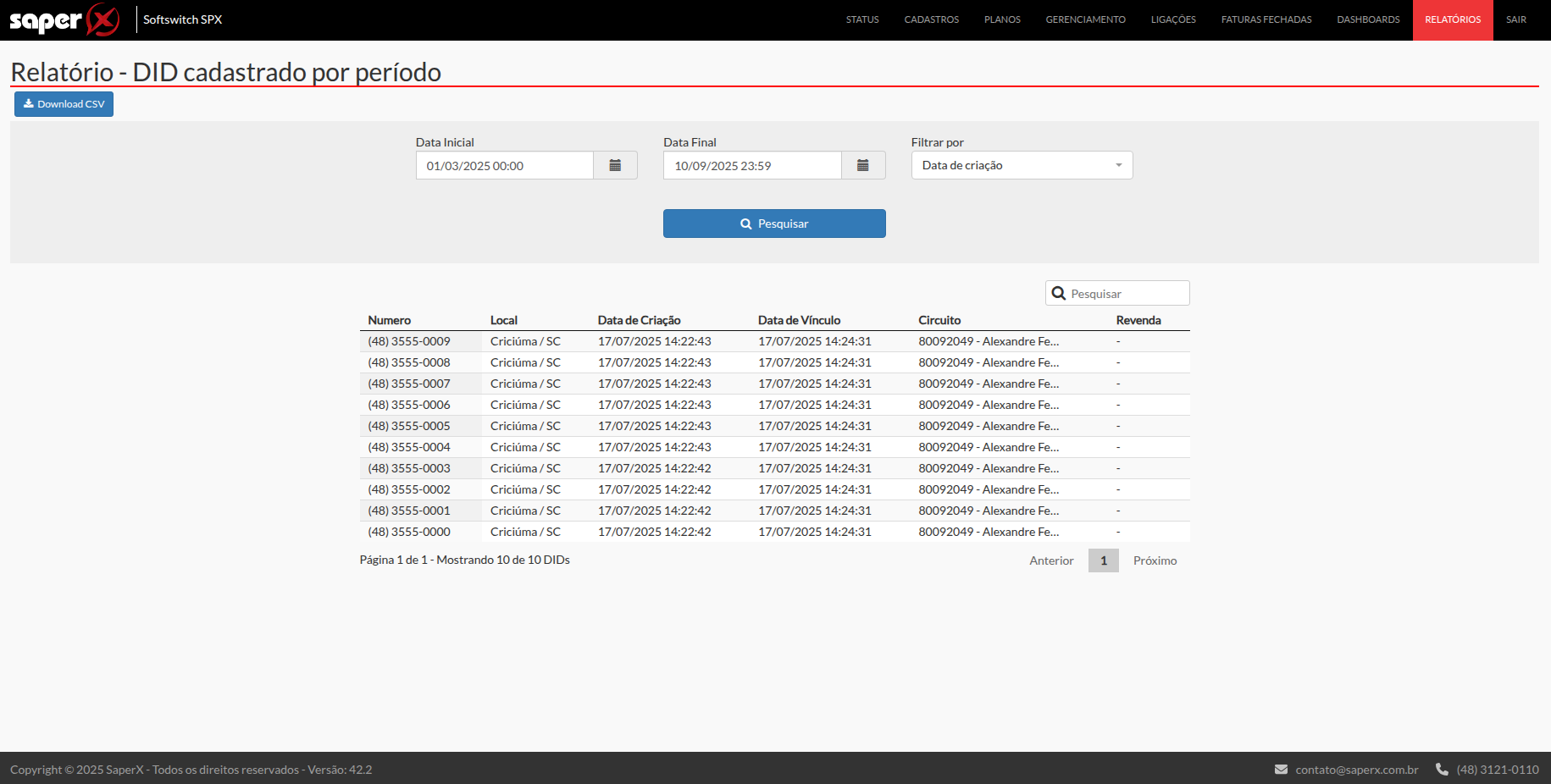Click Sair to log out
This screenshot has width=1551, height=784.
tap(1515, 19)
